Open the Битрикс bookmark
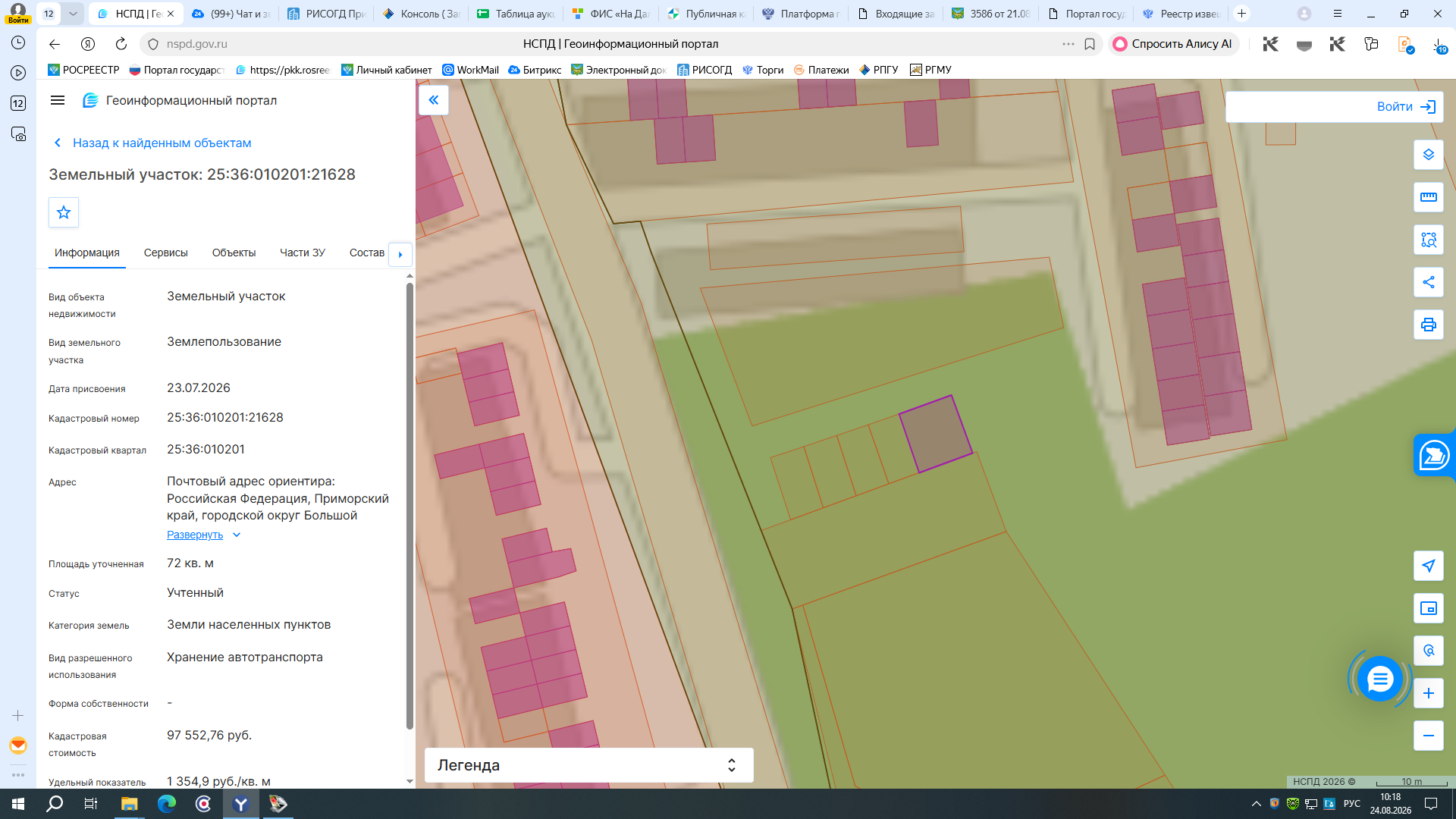This screenshot has width=1456, height=819. point(535,70)
